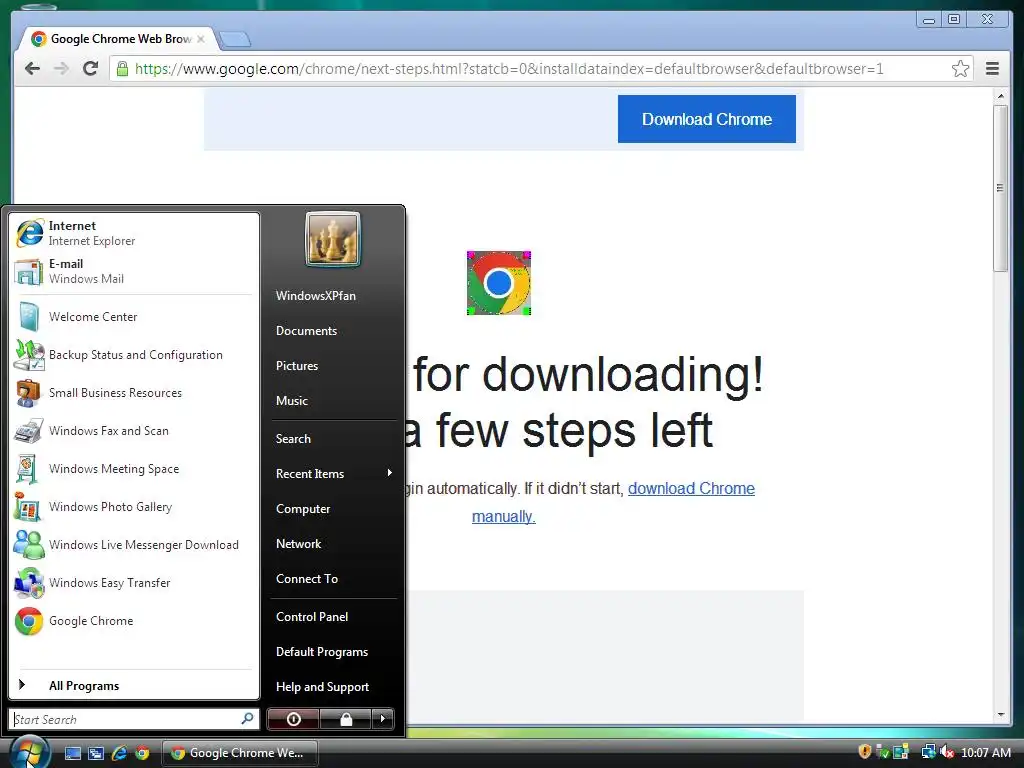The height and width of the screenshot is (768, 1024).
Task: Launch Chrome from Quick Launch
Action: pos(142,753)
